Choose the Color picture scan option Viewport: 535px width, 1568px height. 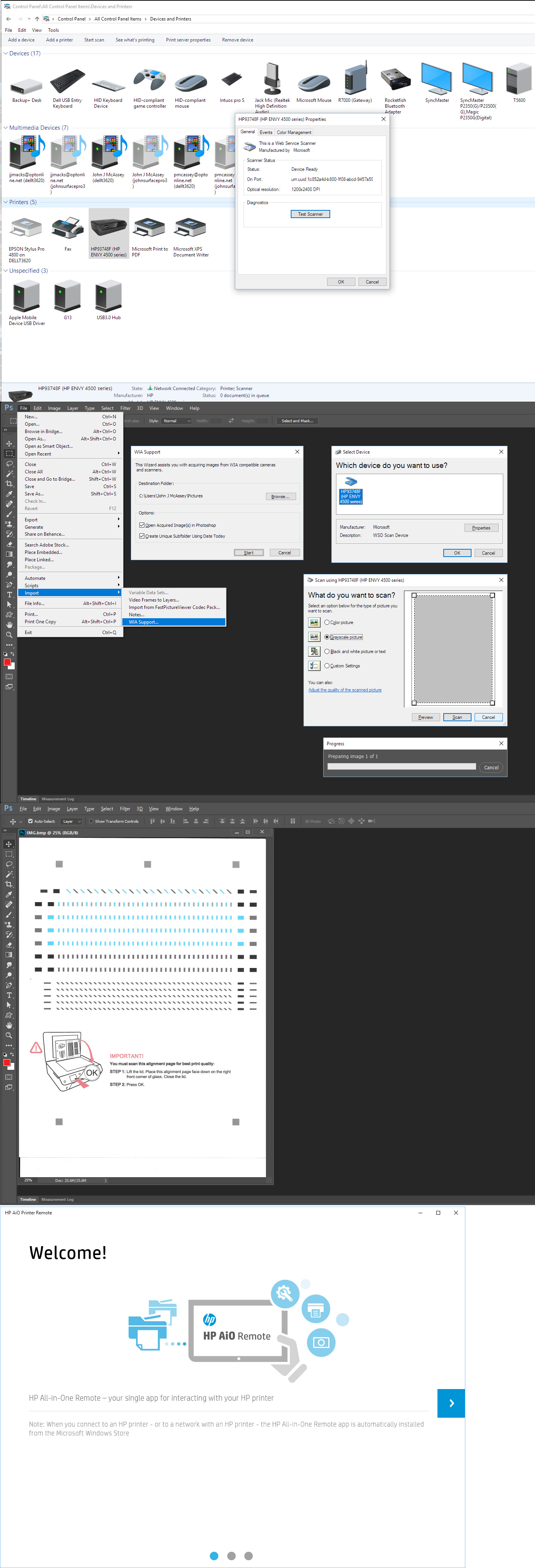click(327, 623)
